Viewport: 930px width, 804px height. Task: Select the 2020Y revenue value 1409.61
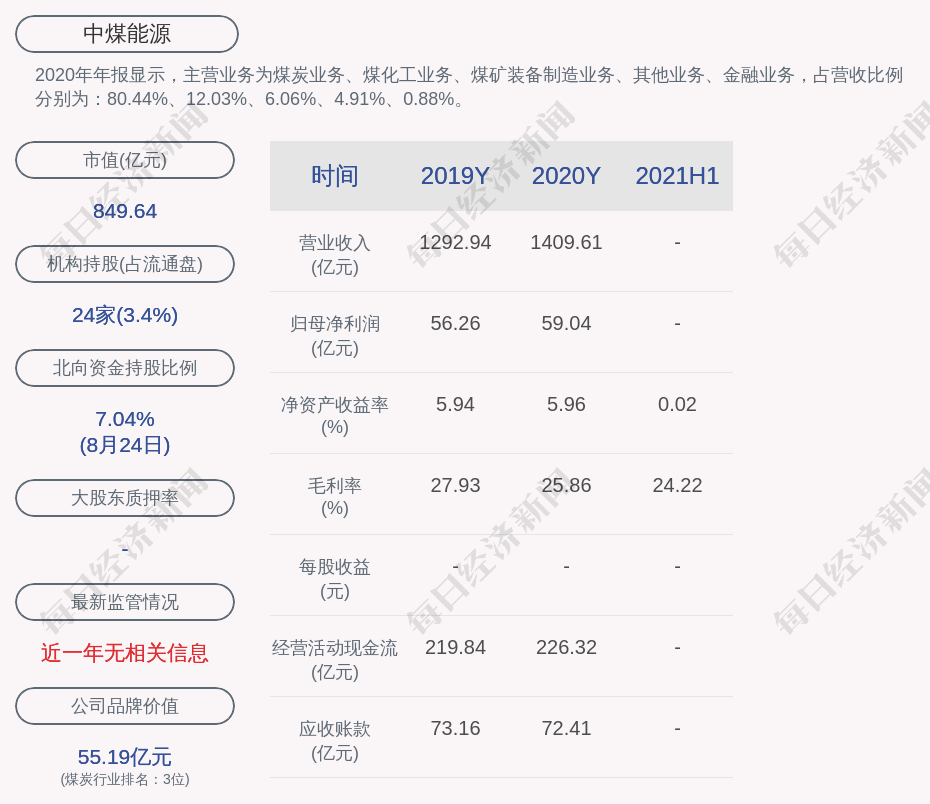click(x=566, y=243)
